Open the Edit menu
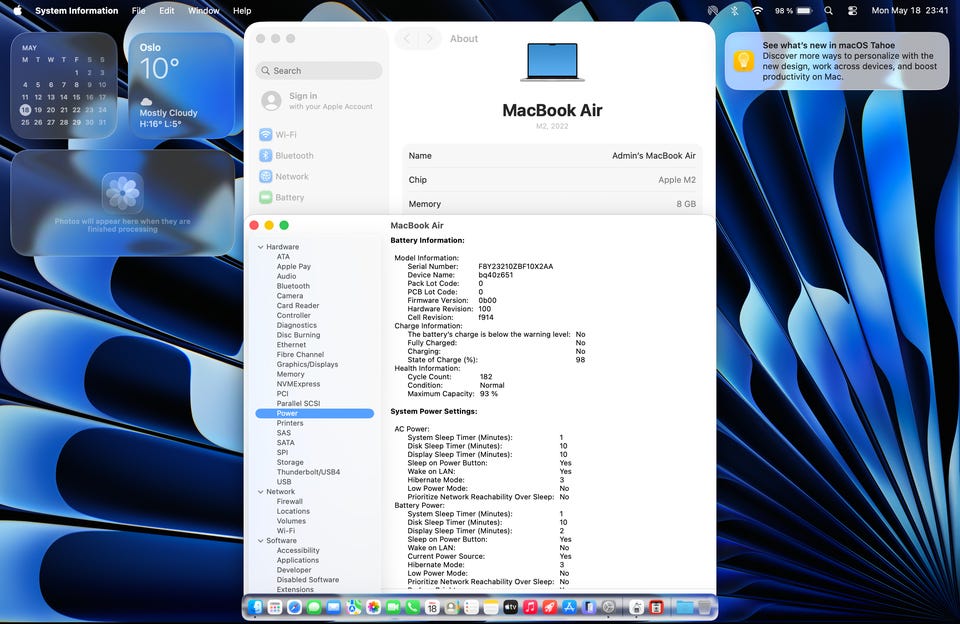 click(167, 10)
